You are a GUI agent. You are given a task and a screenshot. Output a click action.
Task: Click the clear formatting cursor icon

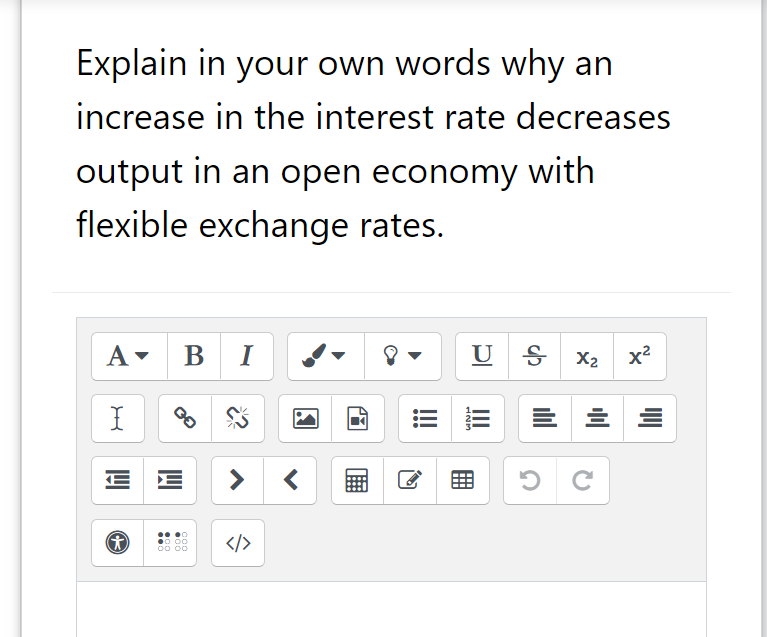coord(118,418)
